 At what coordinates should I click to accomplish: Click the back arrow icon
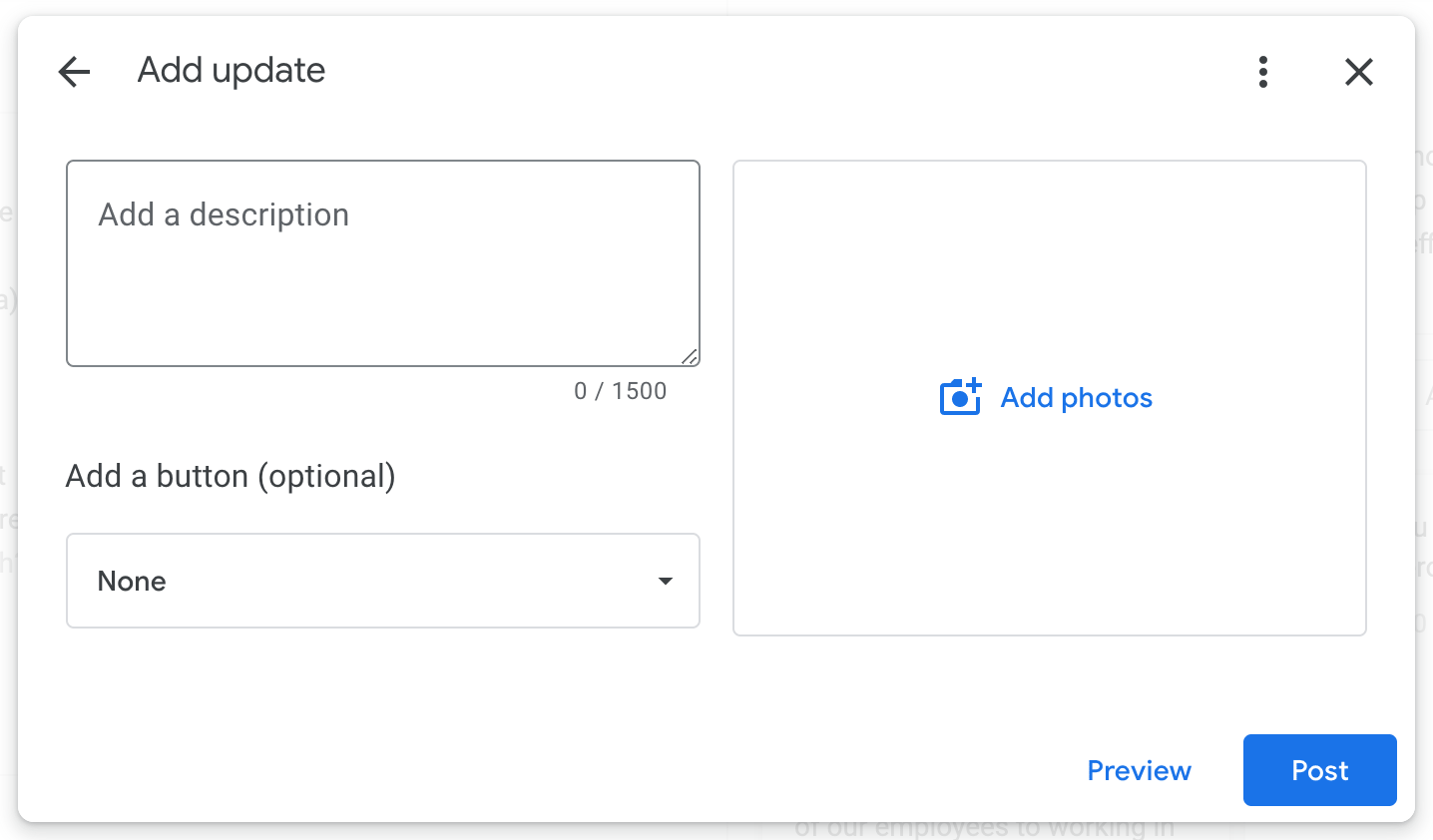tap(75, 72)
